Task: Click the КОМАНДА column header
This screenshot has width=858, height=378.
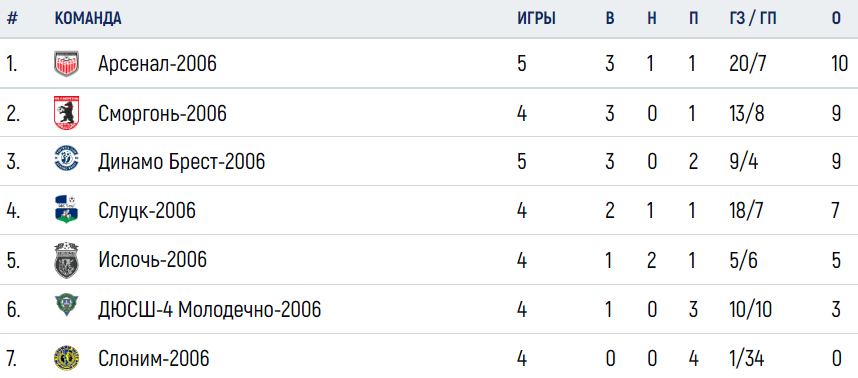Action: [x=88, y=19]
